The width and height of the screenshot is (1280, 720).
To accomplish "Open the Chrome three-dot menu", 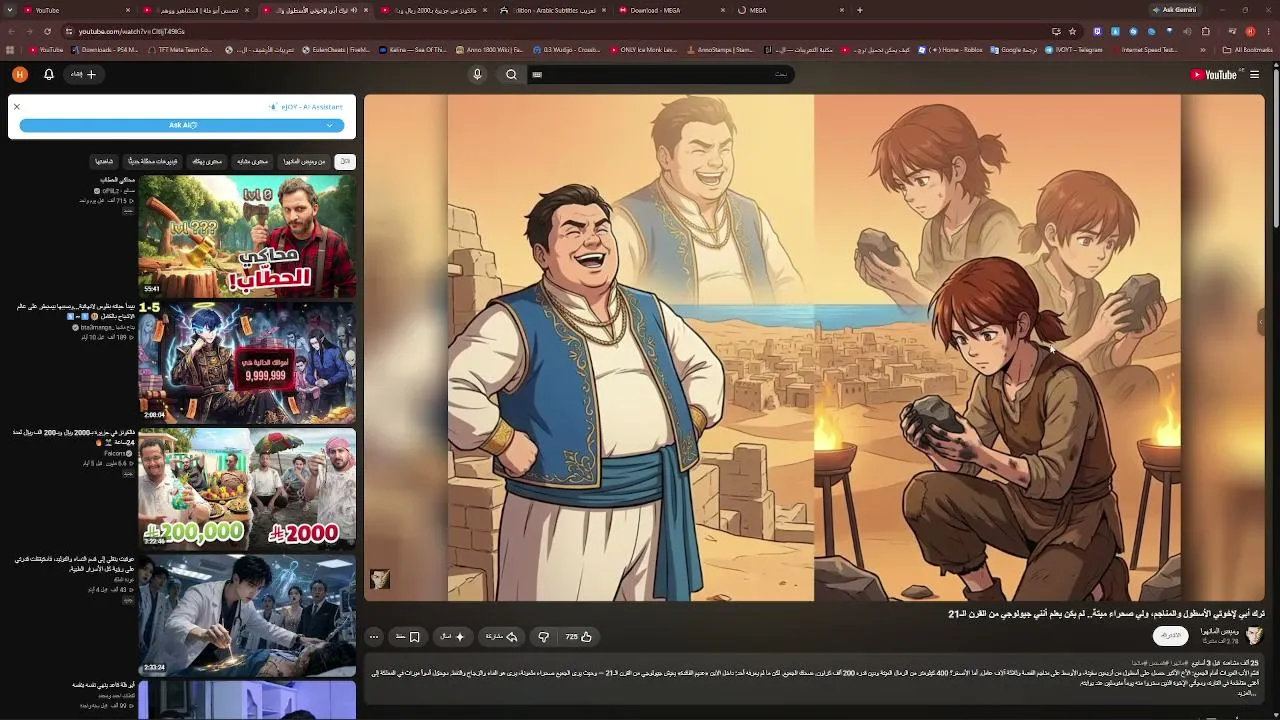I will (1269, 31).
